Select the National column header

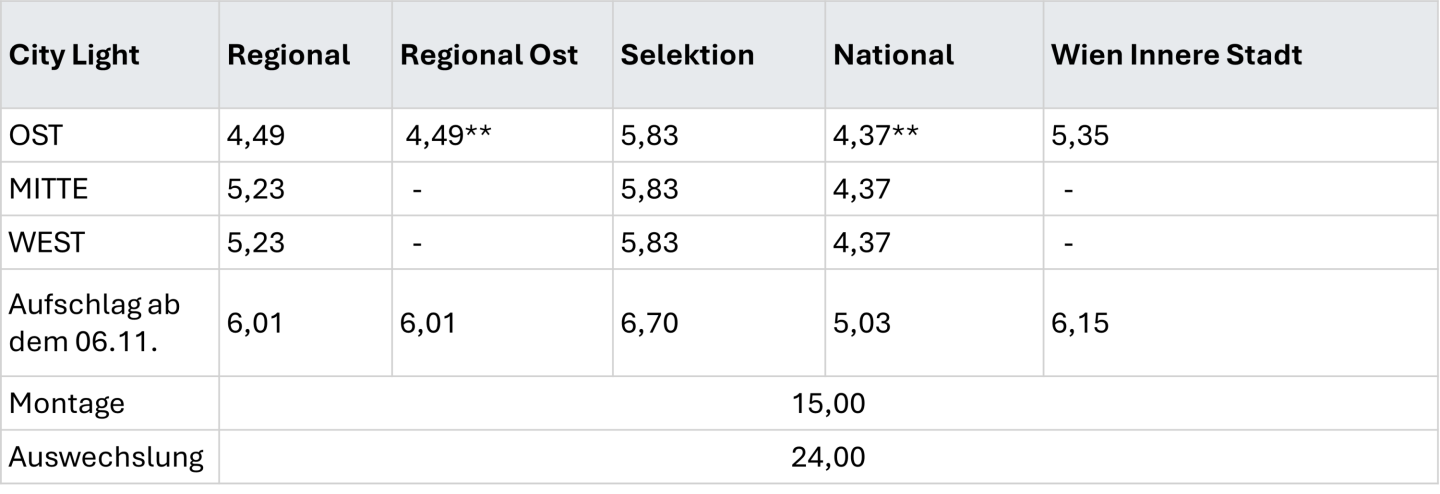(x=893, y=55)
